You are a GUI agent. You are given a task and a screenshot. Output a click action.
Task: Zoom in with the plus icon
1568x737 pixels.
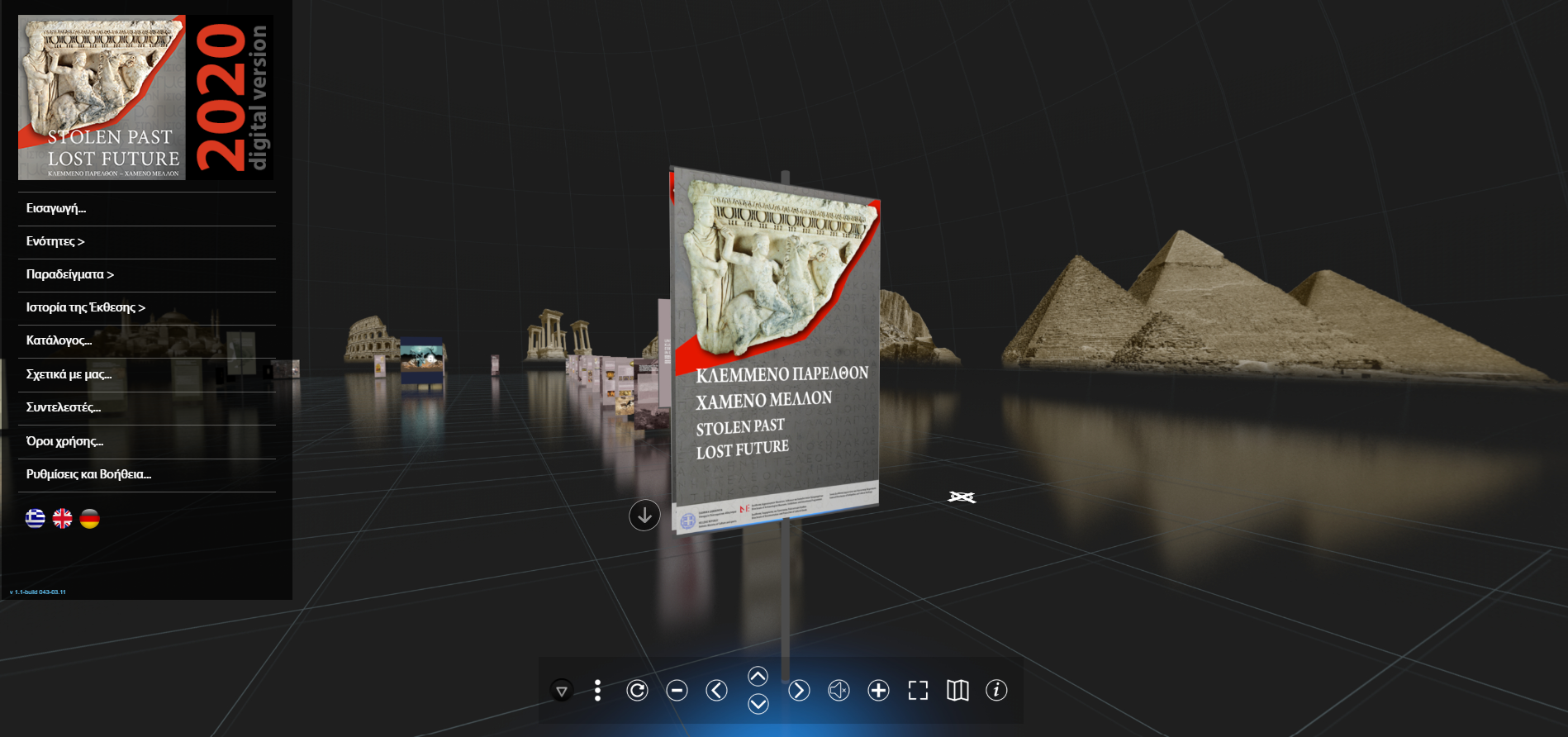[x=878, y=690]
